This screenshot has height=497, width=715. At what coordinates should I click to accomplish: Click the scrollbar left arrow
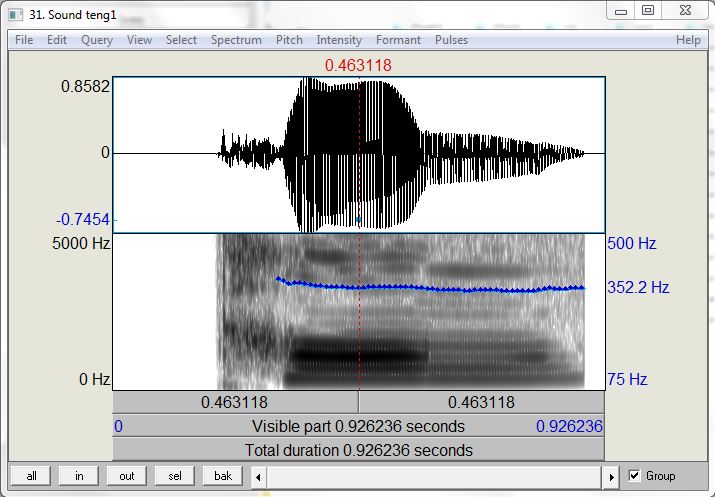pos(259,477)
